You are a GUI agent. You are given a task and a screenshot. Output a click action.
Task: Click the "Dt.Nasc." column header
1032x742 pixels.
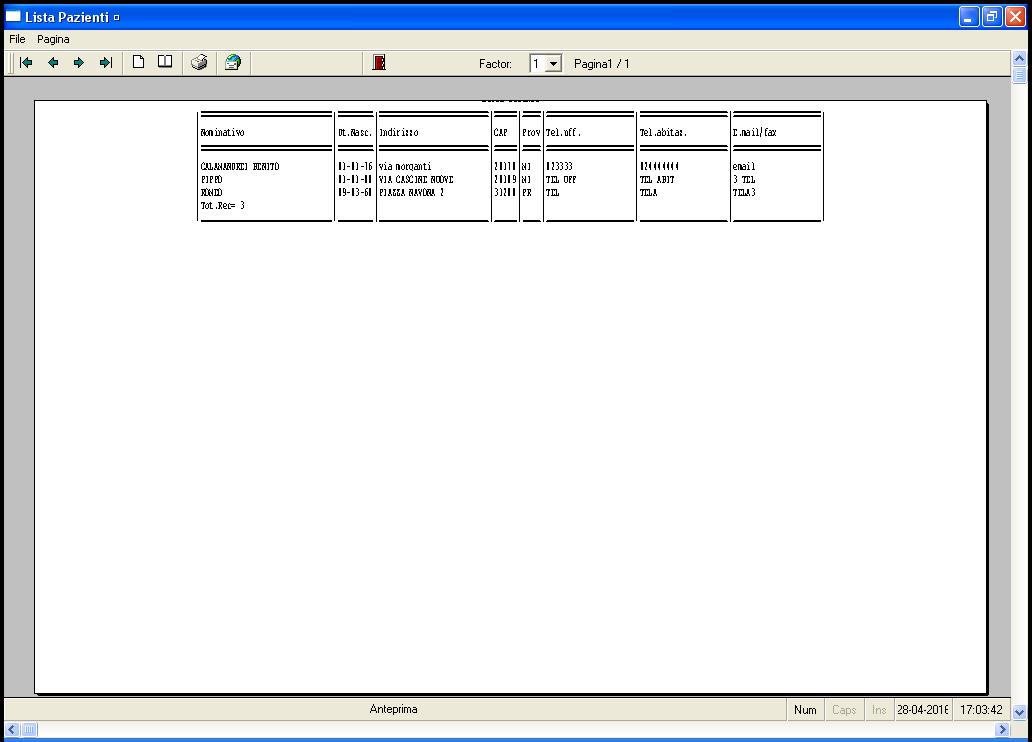[x=355, y=132]
